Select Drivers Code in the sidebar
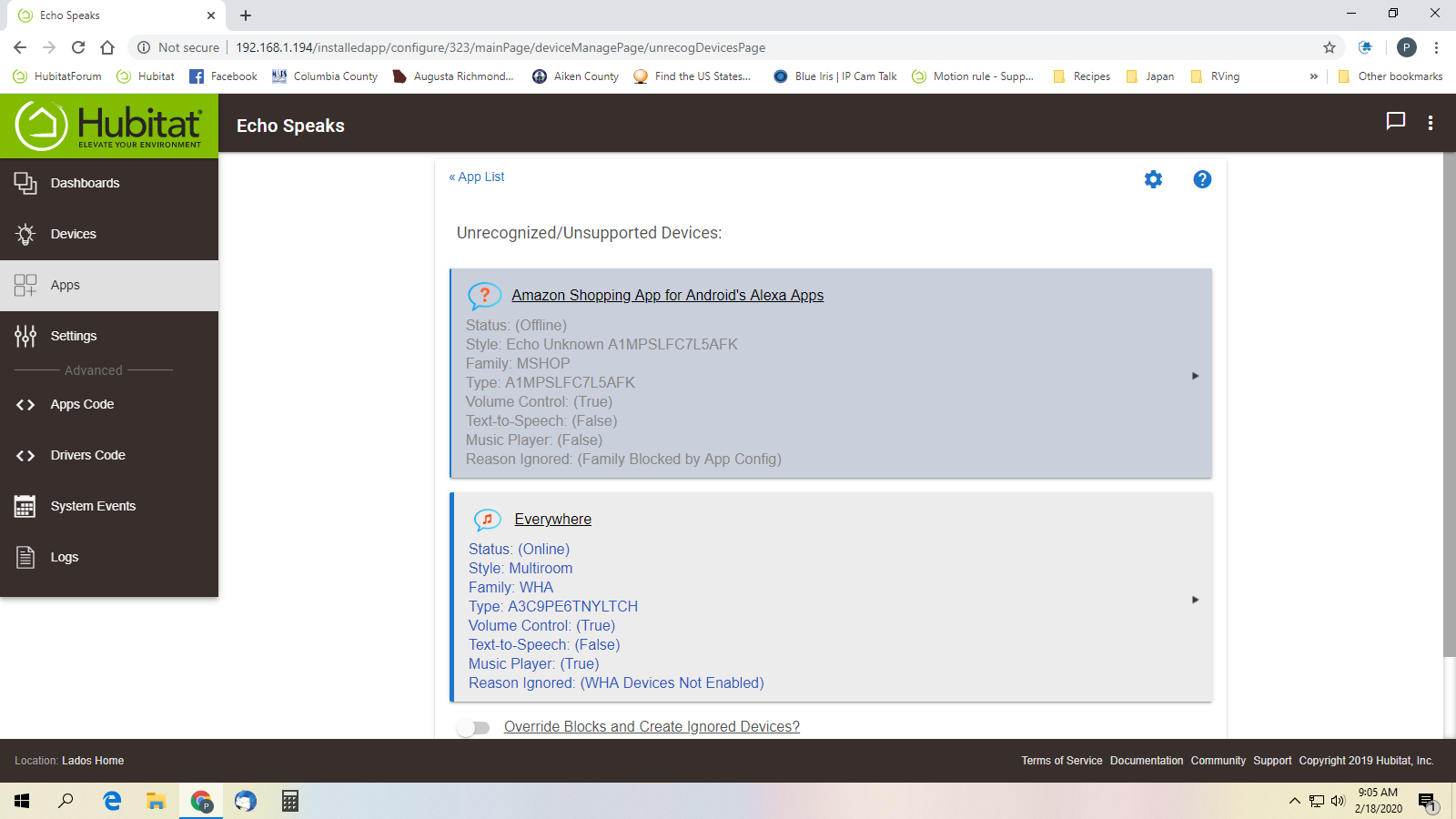The height and width of the screenshot is (819, 1456). (87, 455)
